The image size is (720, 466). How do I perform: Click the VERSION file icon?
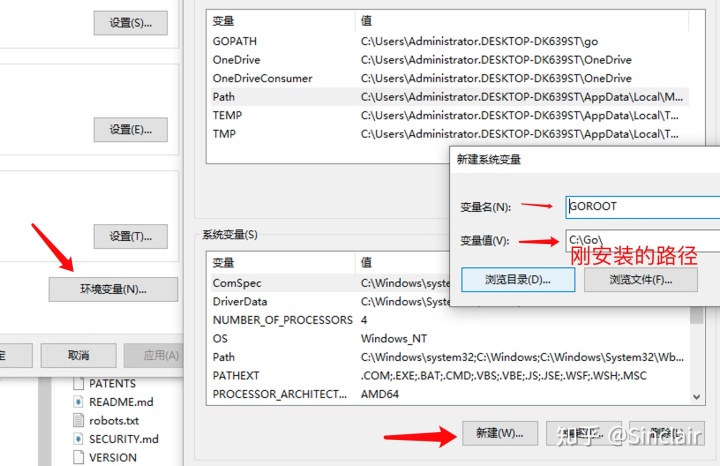pyautogui.click(x=79, y=458)
